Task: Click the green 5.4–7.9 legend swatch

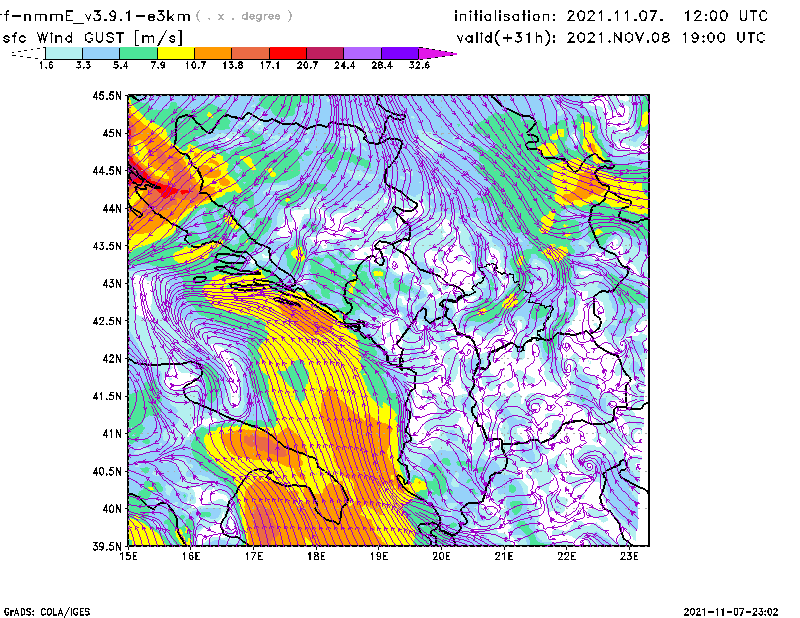Action: coord(138,53)
